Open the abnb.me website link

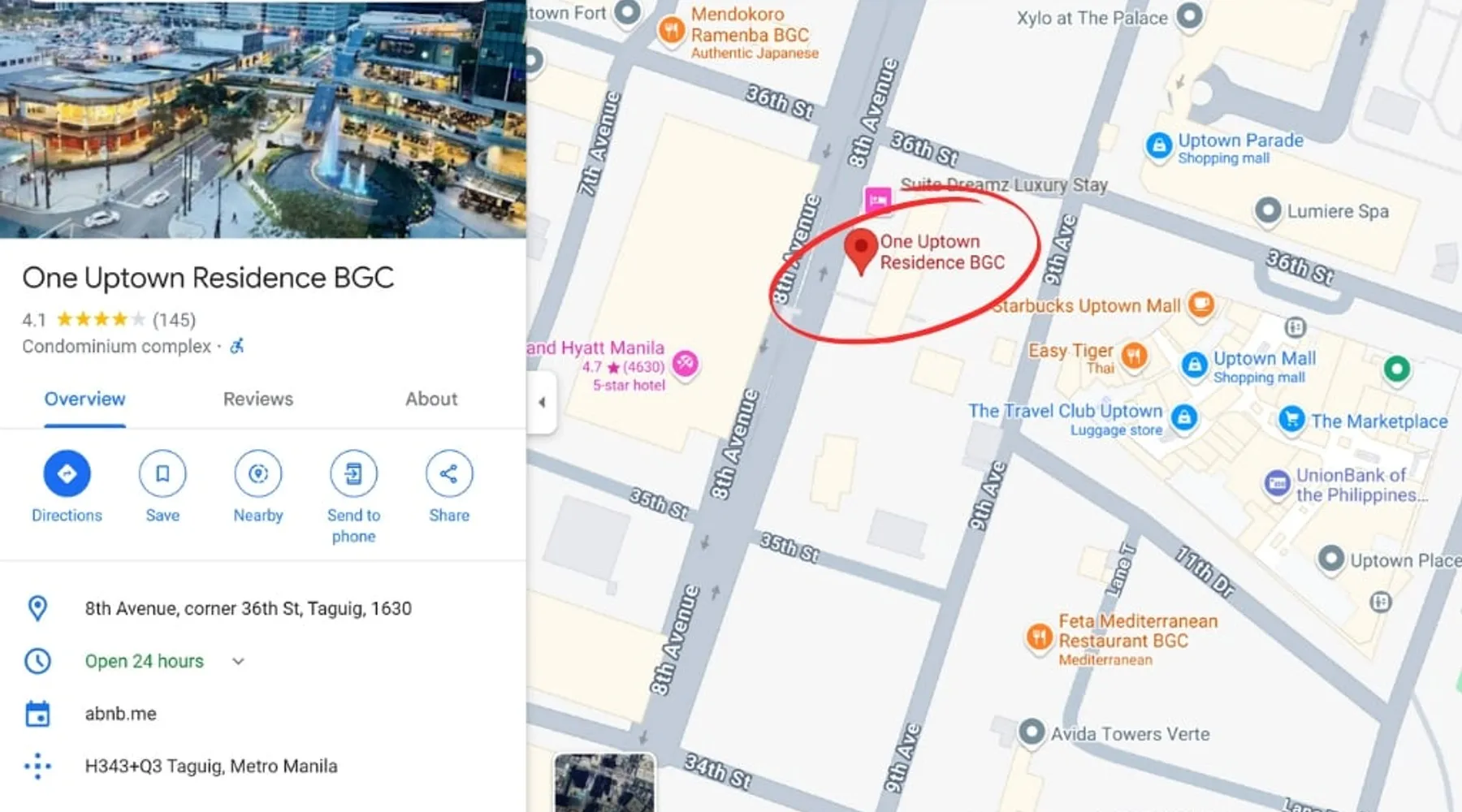(121, 714)
